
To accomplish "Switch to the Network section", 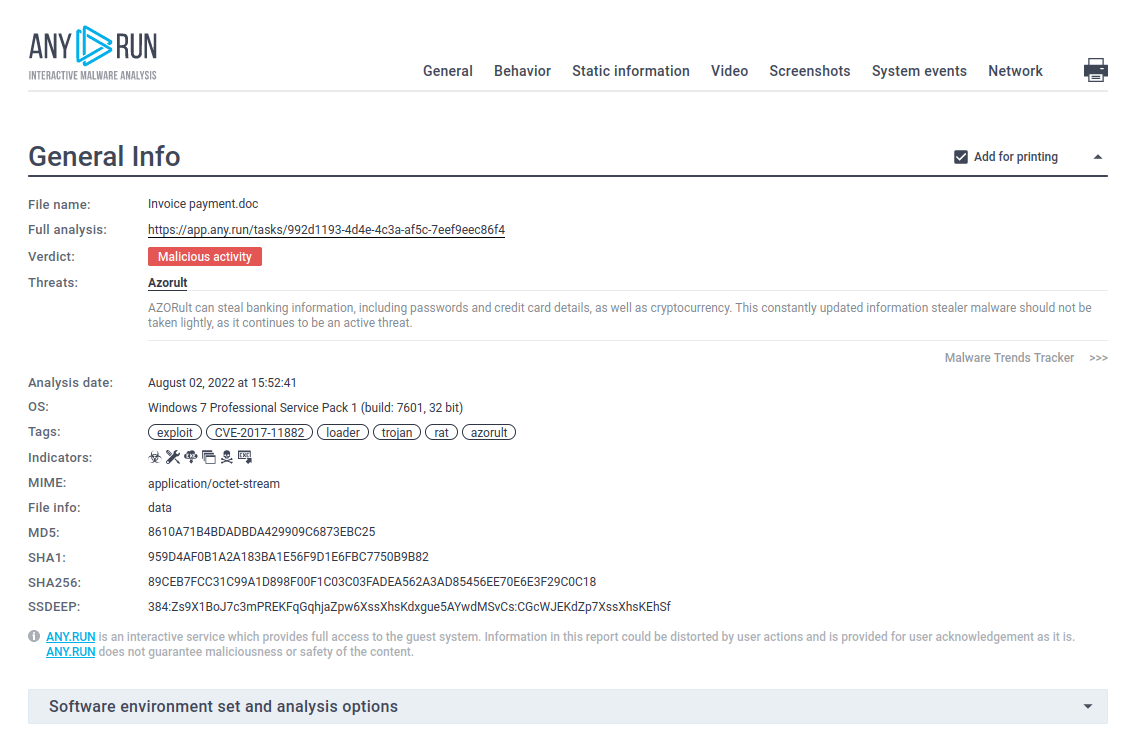I will pyautogui.click(x=1015, y=71).
